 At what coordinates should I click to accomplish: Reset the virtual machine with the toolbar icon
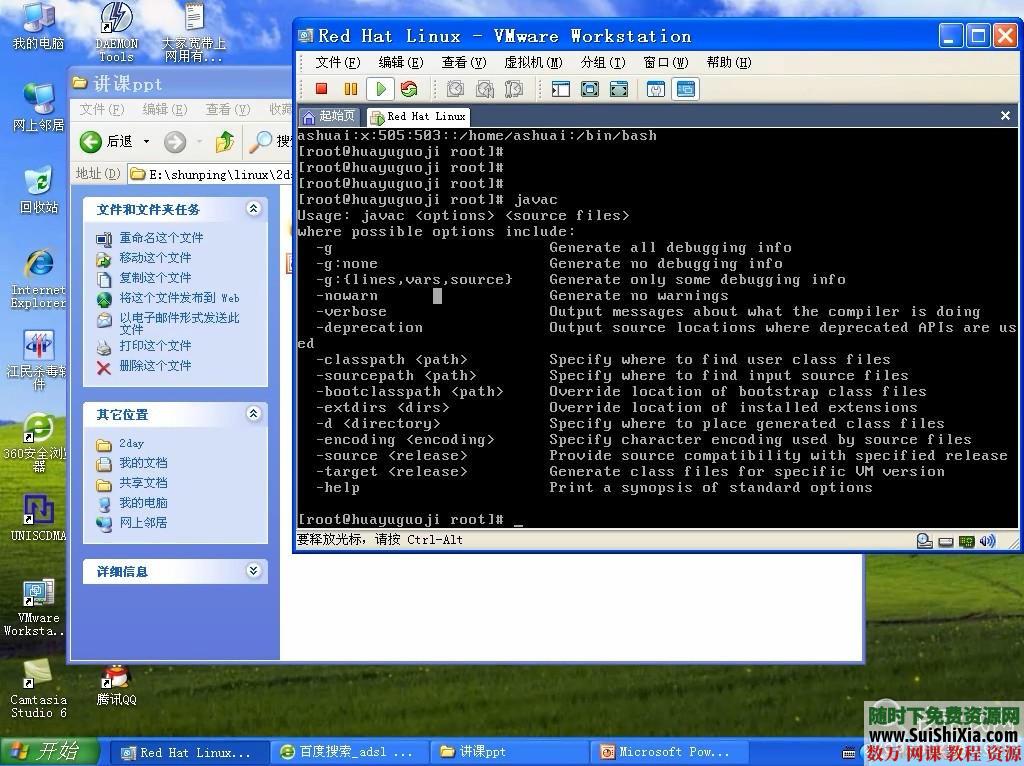click(x=409, y=89)
